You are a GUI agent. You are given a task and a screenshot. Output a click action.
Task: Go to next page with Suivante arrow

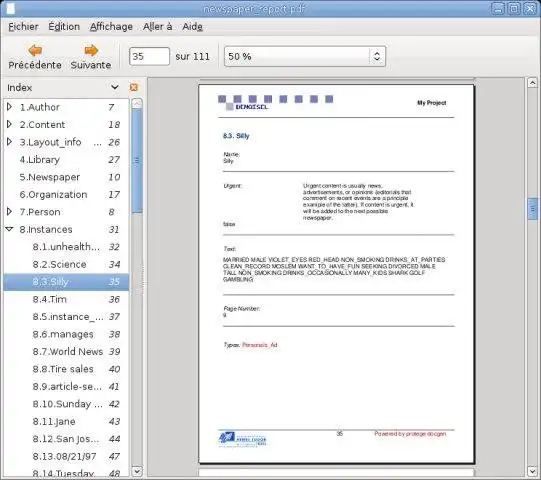(91, 57)
